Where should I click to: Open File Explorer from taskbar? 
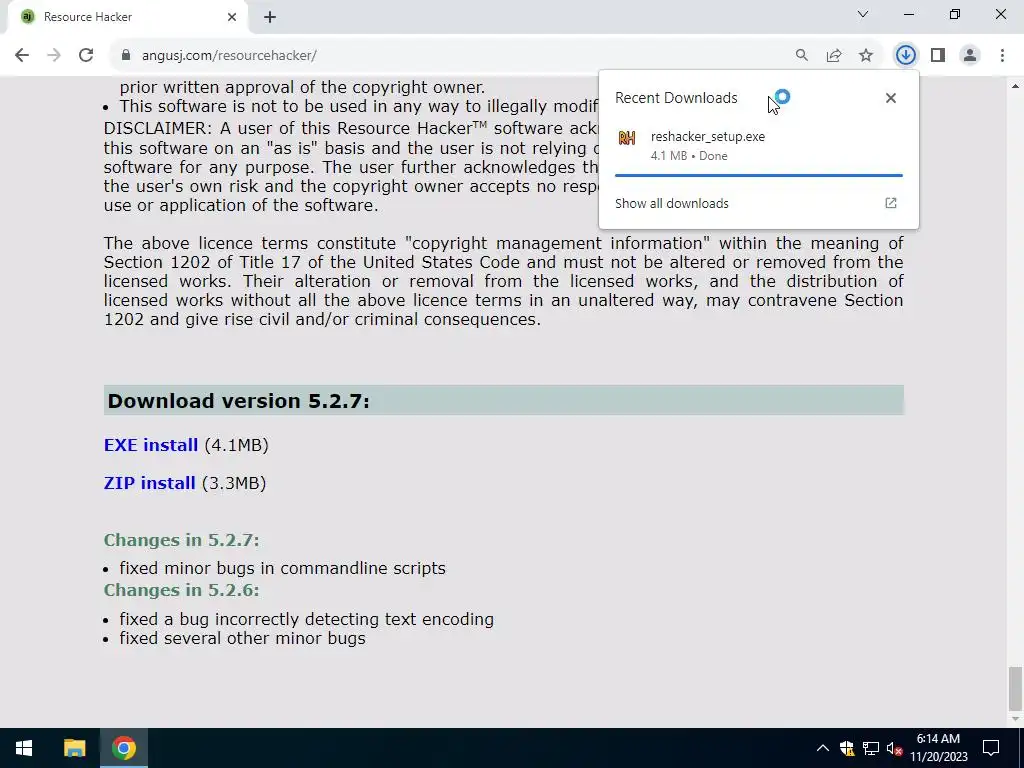coord(74,748)
